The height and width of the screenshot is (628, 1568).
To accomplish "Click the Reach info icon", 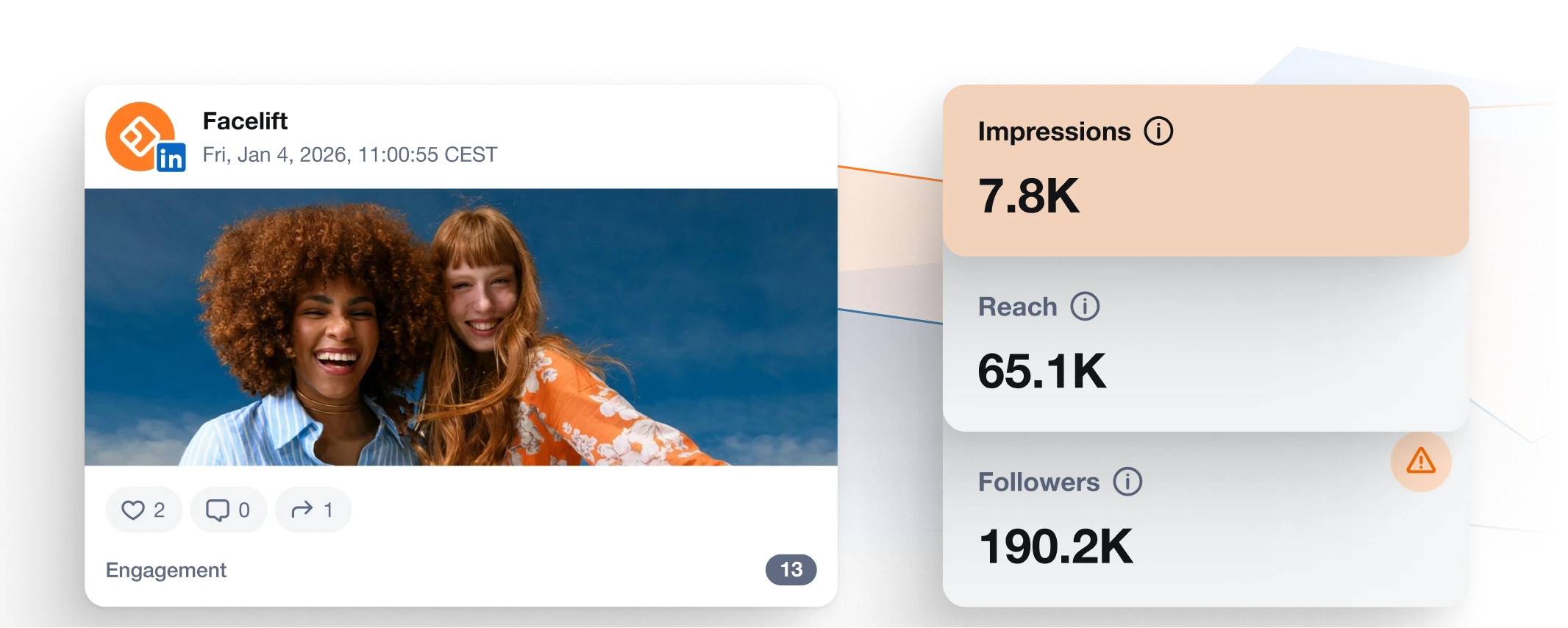I will click(x=1085, y=307).
